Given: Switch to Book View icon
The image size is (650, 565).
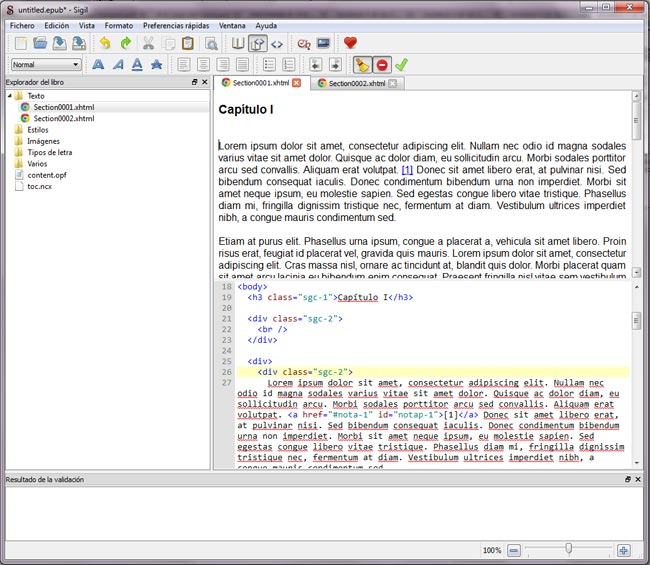Looking at the screenshot, I should click(238, 43).
